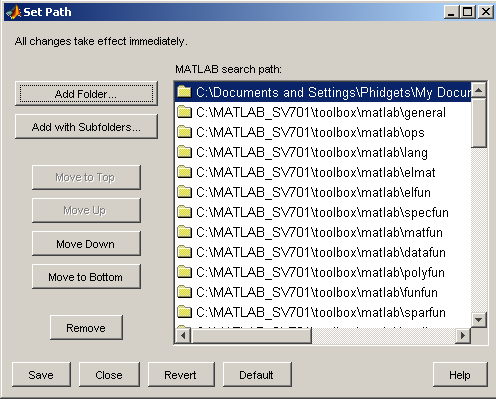The image size is (496, 399).
Task: Select the toolbox\matlab\specfun path
Action: (323, 212)
